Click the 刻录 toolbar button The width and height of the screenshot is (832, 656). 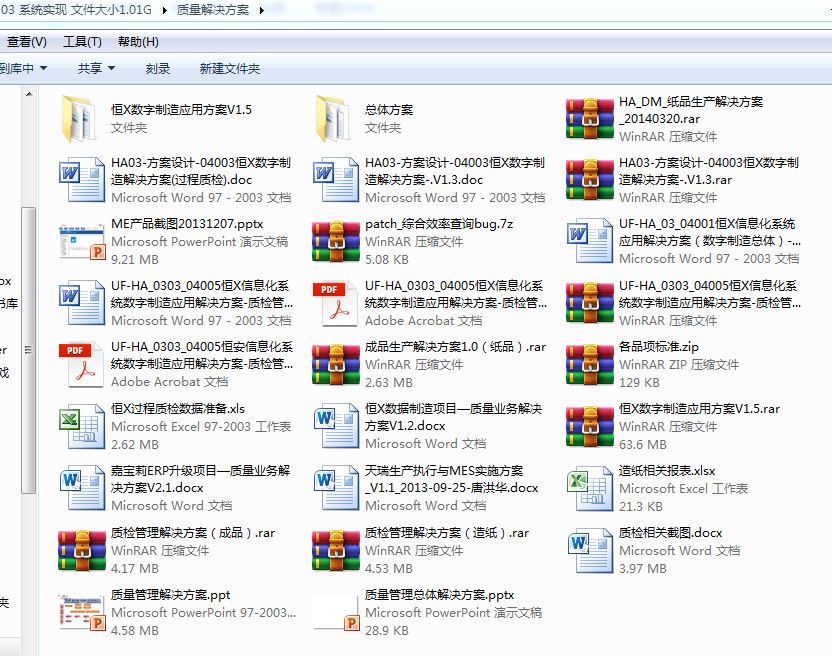tap(158, 68)
